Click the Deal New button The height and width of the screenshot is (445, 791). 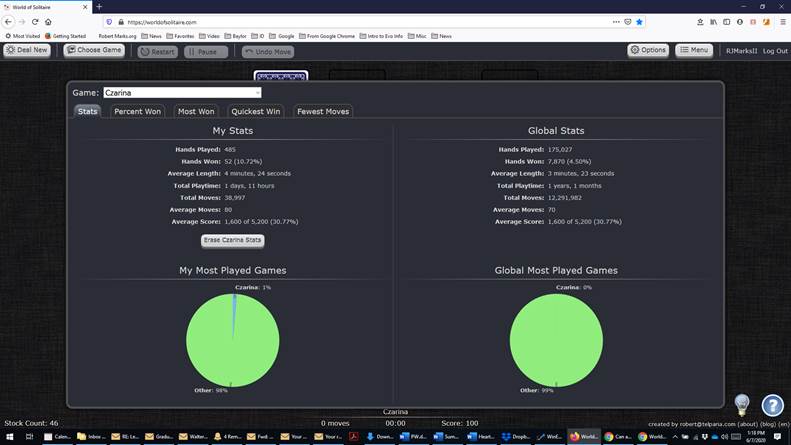click(x=27, y=50)
